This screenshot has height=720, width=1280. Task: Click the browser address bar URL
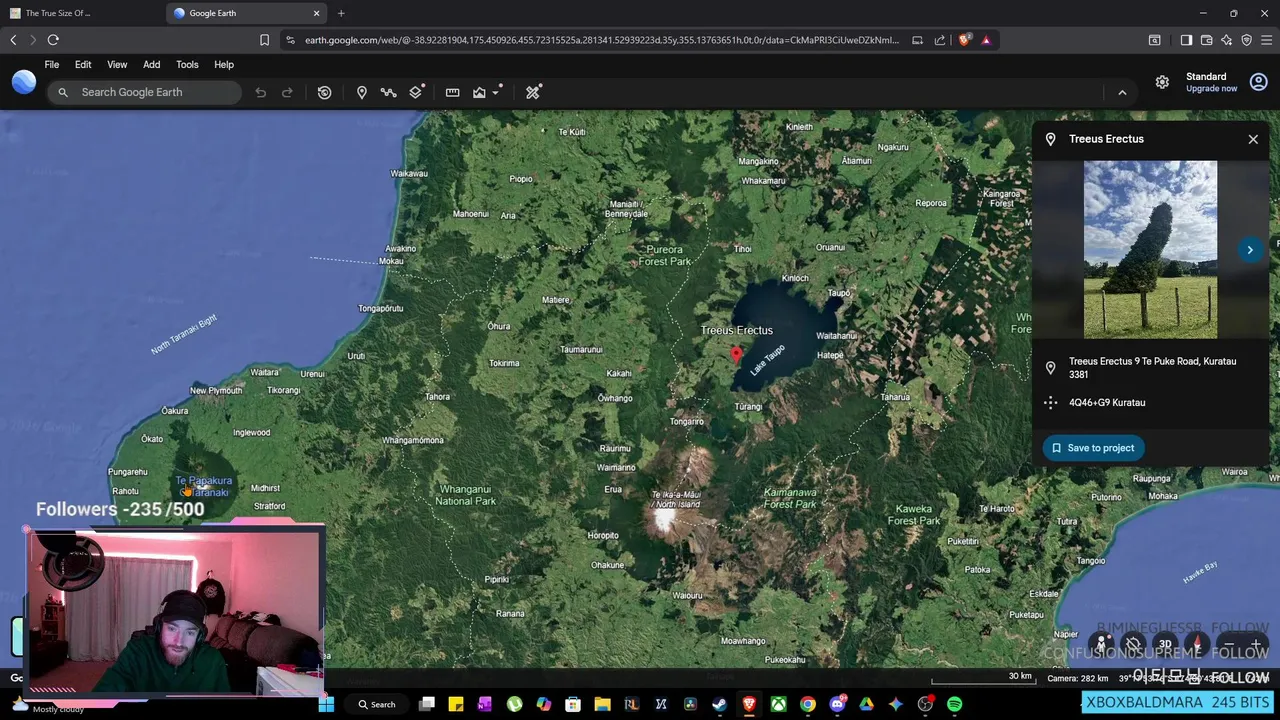(601, 40)
